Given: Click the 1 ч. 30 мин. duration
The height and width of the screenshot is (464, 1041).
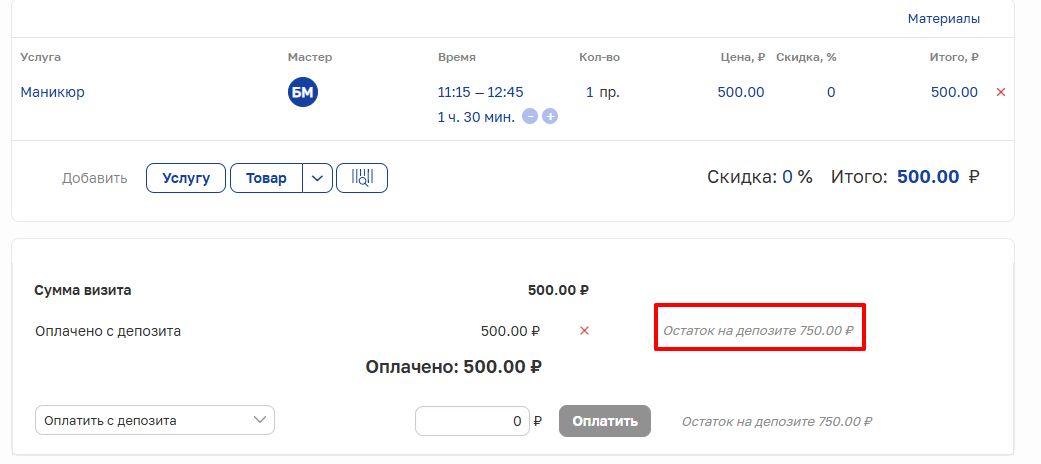Looking at the screenshot, I should tap(476, 116).
